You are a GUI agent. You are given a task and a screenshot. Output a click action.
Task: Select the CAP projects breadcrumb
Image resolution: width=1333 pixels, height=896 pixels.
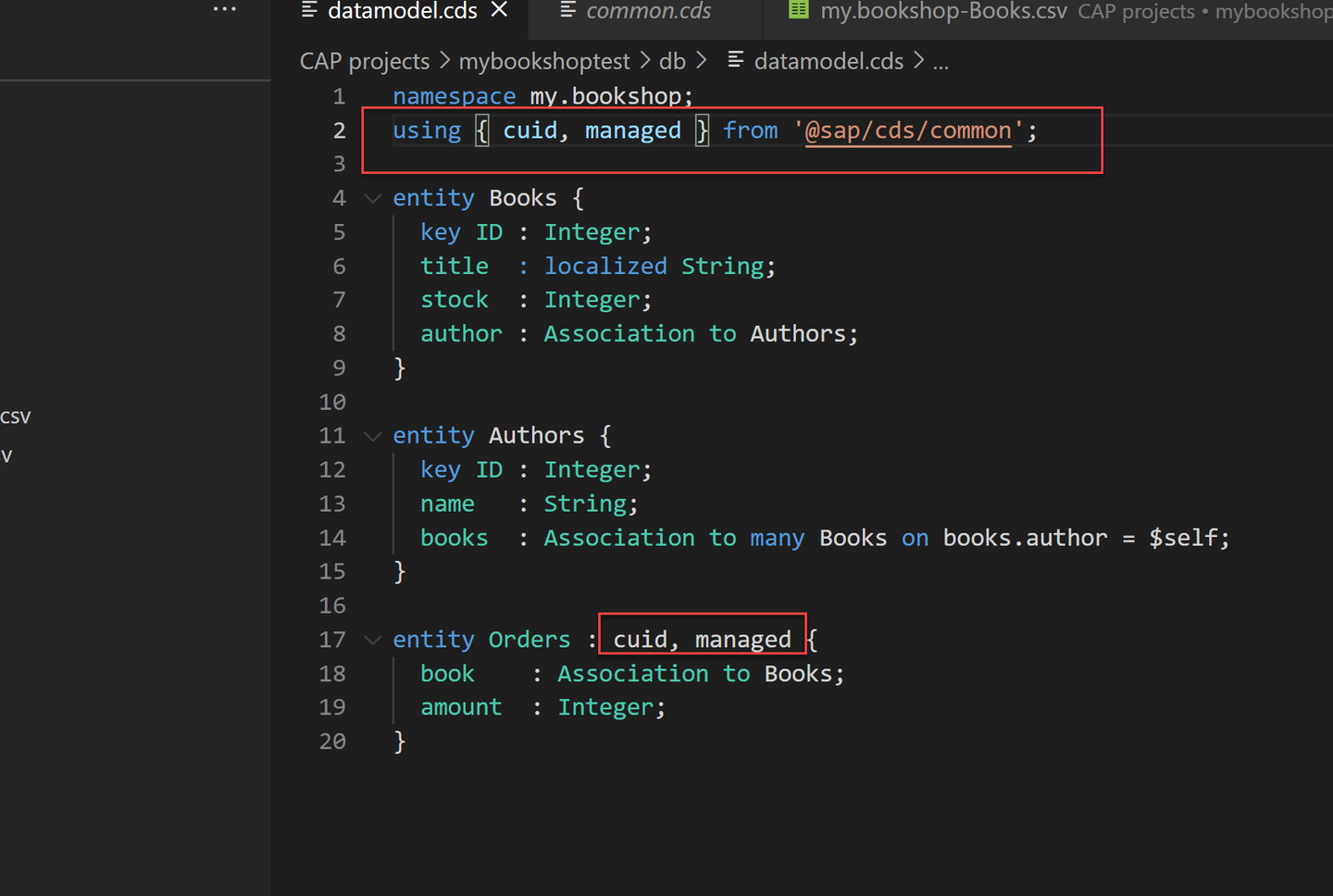click(365, 61)
